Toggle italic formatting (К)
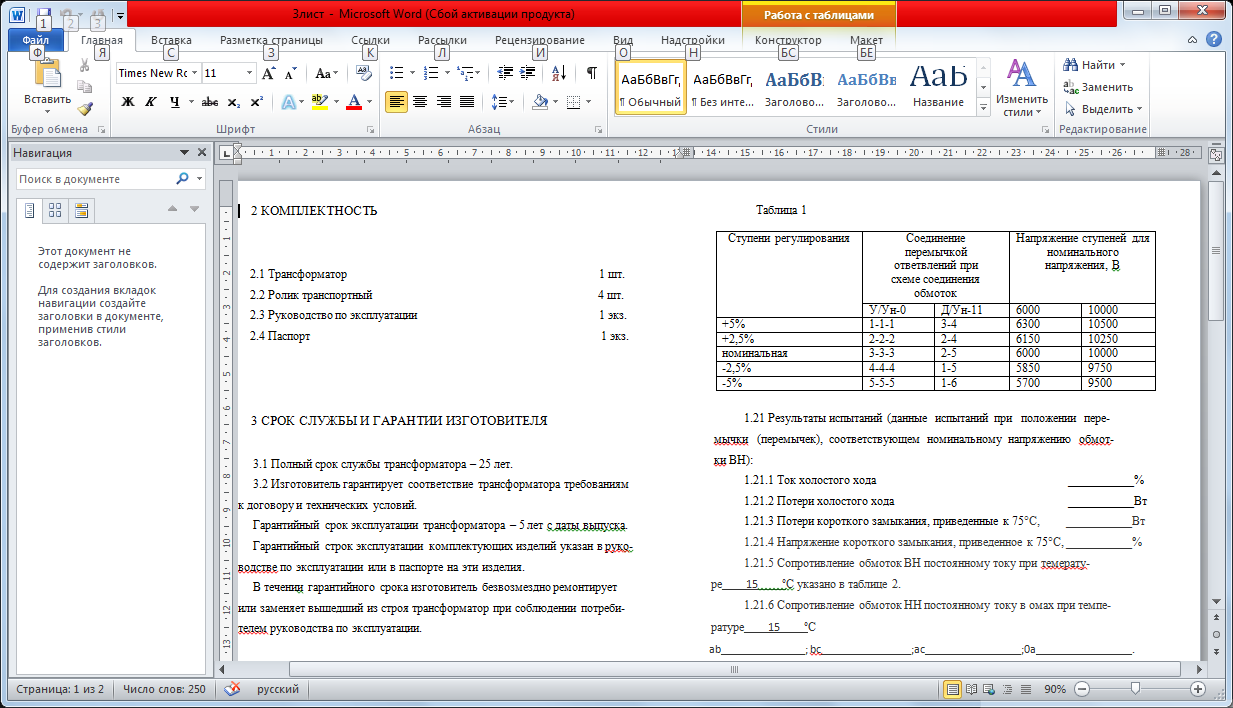1233x708 pixels. pyautogui.click(x=151, y=101)
